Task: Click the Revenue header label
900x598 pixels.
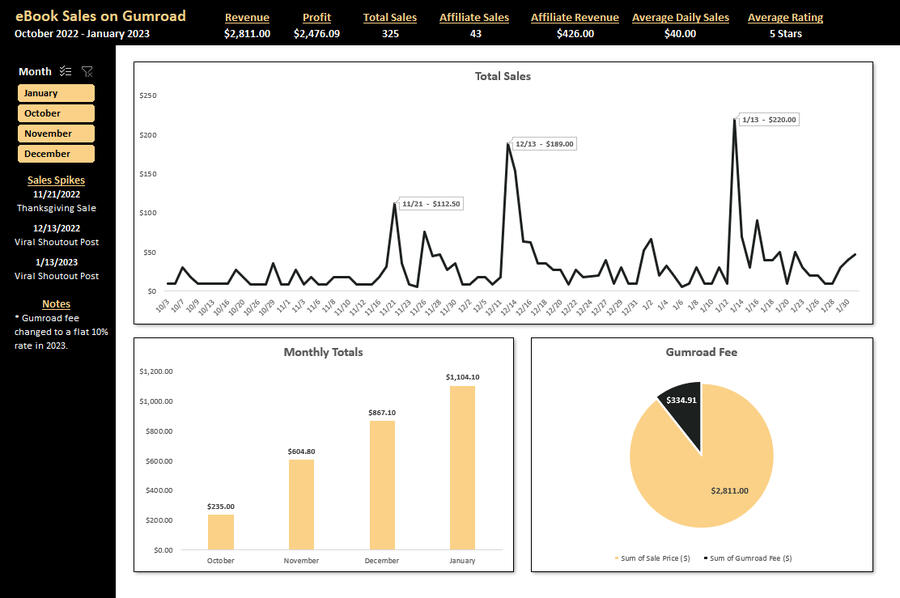Action: [x=247, y=18]
